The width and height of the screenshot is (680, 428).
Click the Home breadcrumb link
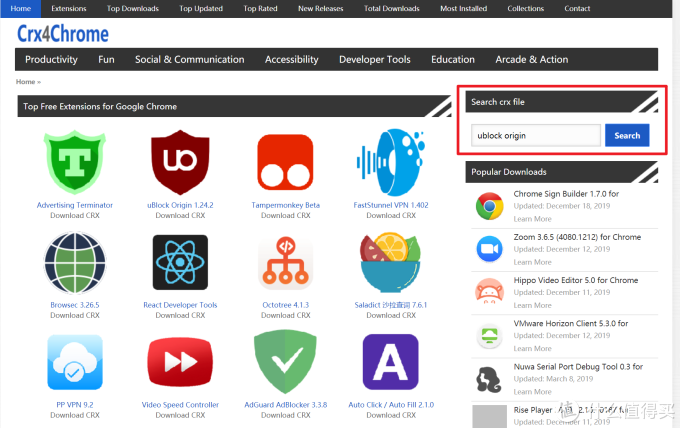coord(26,82)
